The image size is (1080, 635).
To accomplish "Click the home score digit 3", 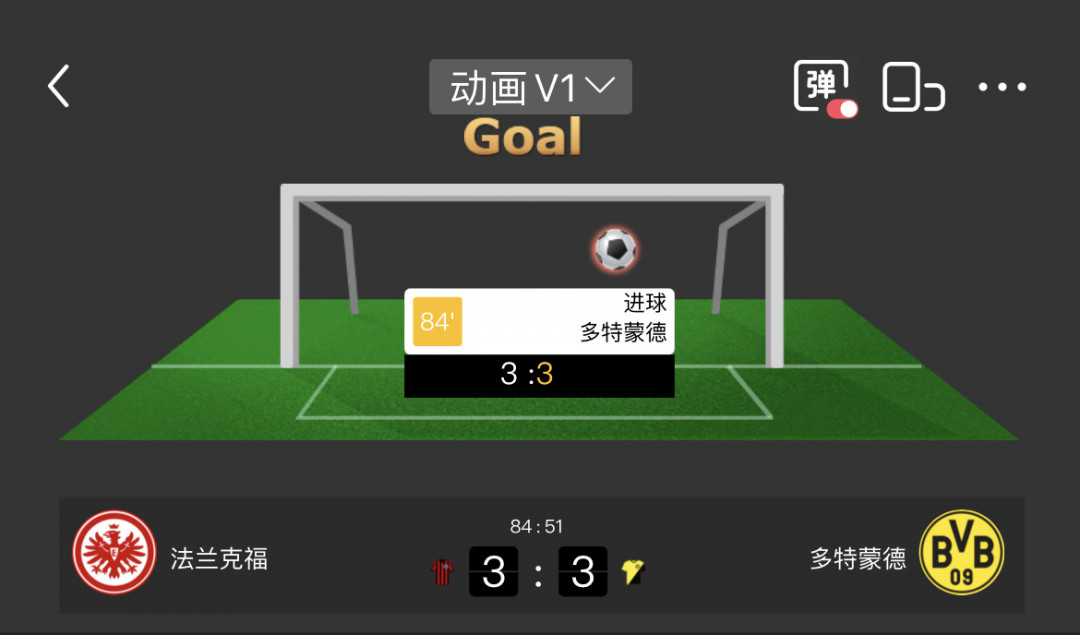I will [x=493, y=572].
